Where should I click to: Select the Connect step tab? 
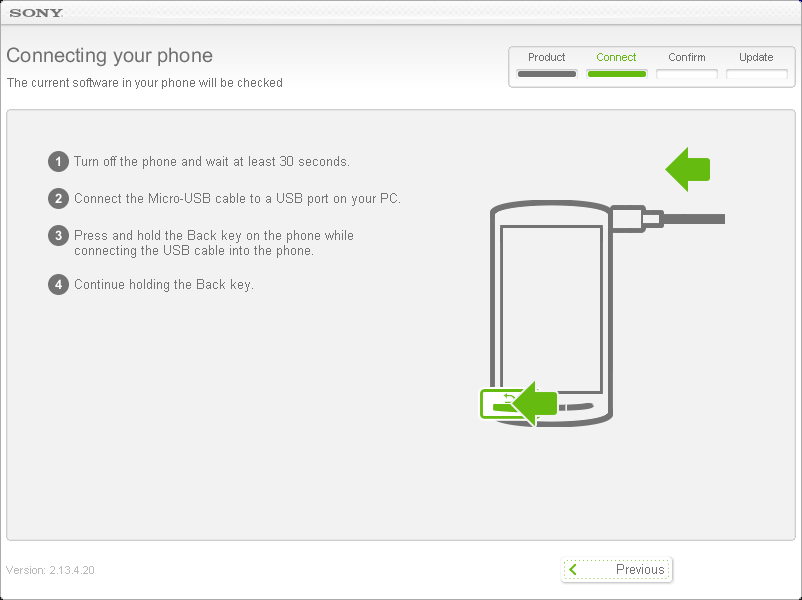616,57
